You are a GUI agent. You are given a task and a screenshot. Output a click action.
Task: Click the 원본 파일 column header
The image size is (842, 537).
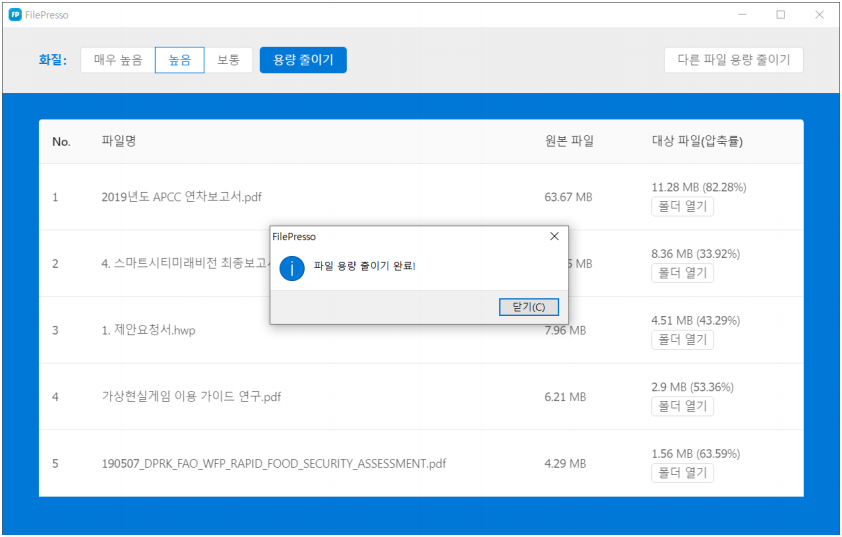click(x=569, y=141)
